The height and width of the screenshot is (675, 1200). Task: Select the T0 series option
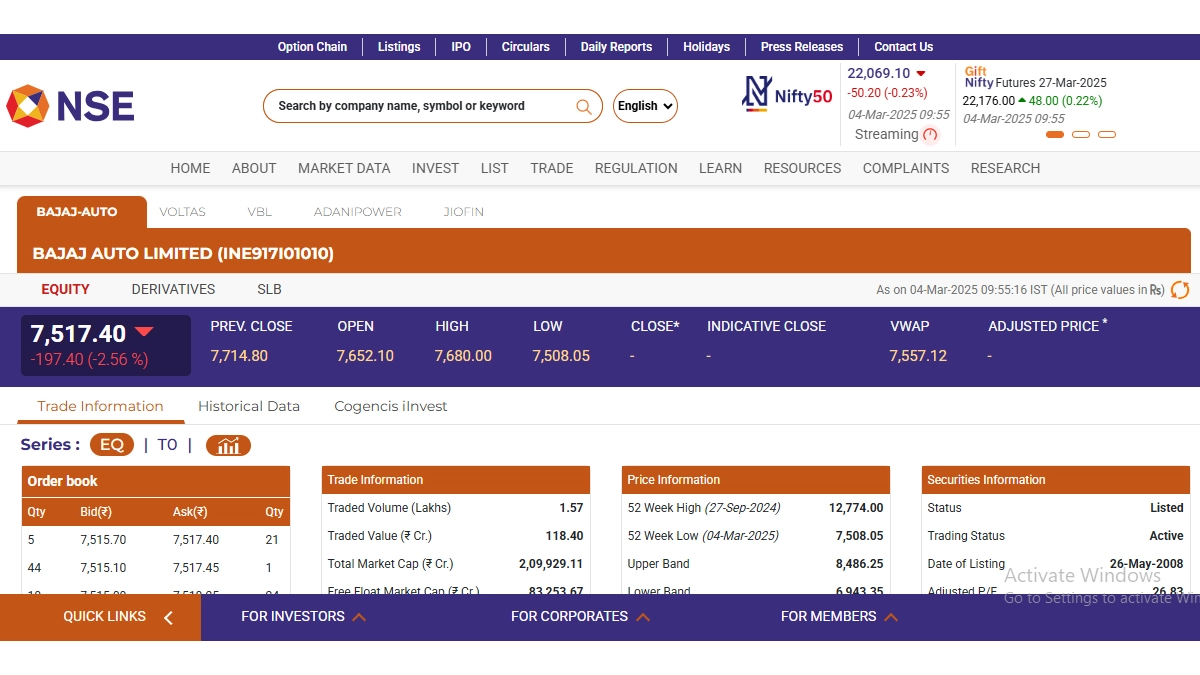(x=167, y=445)
